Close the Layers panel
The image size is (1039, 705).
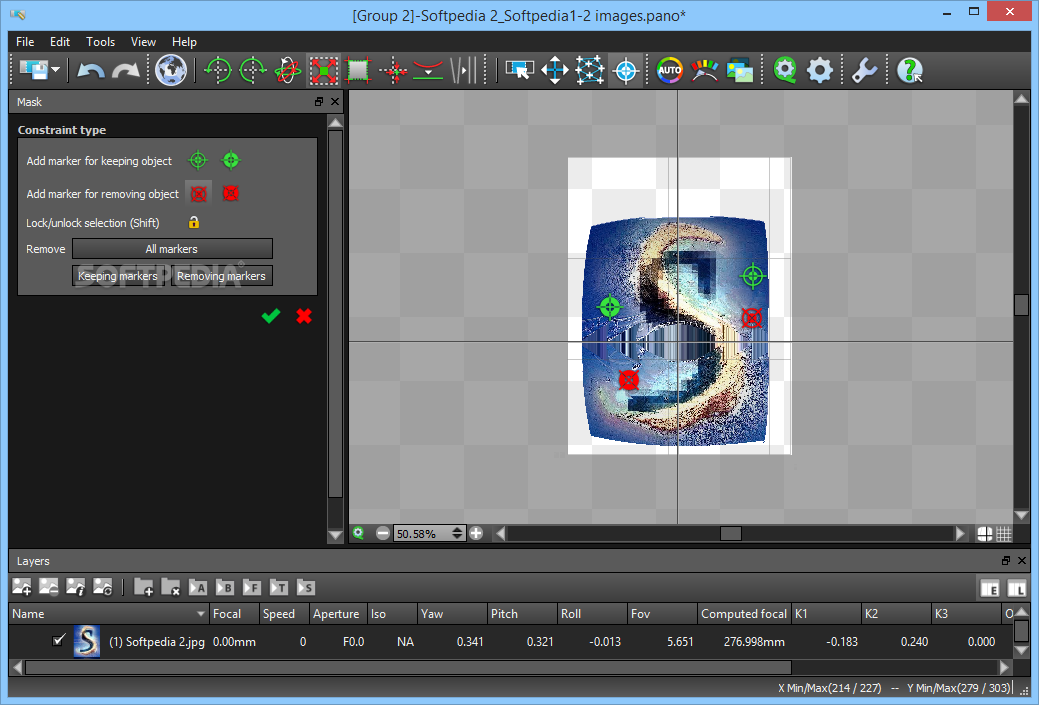coord(1022,561)
